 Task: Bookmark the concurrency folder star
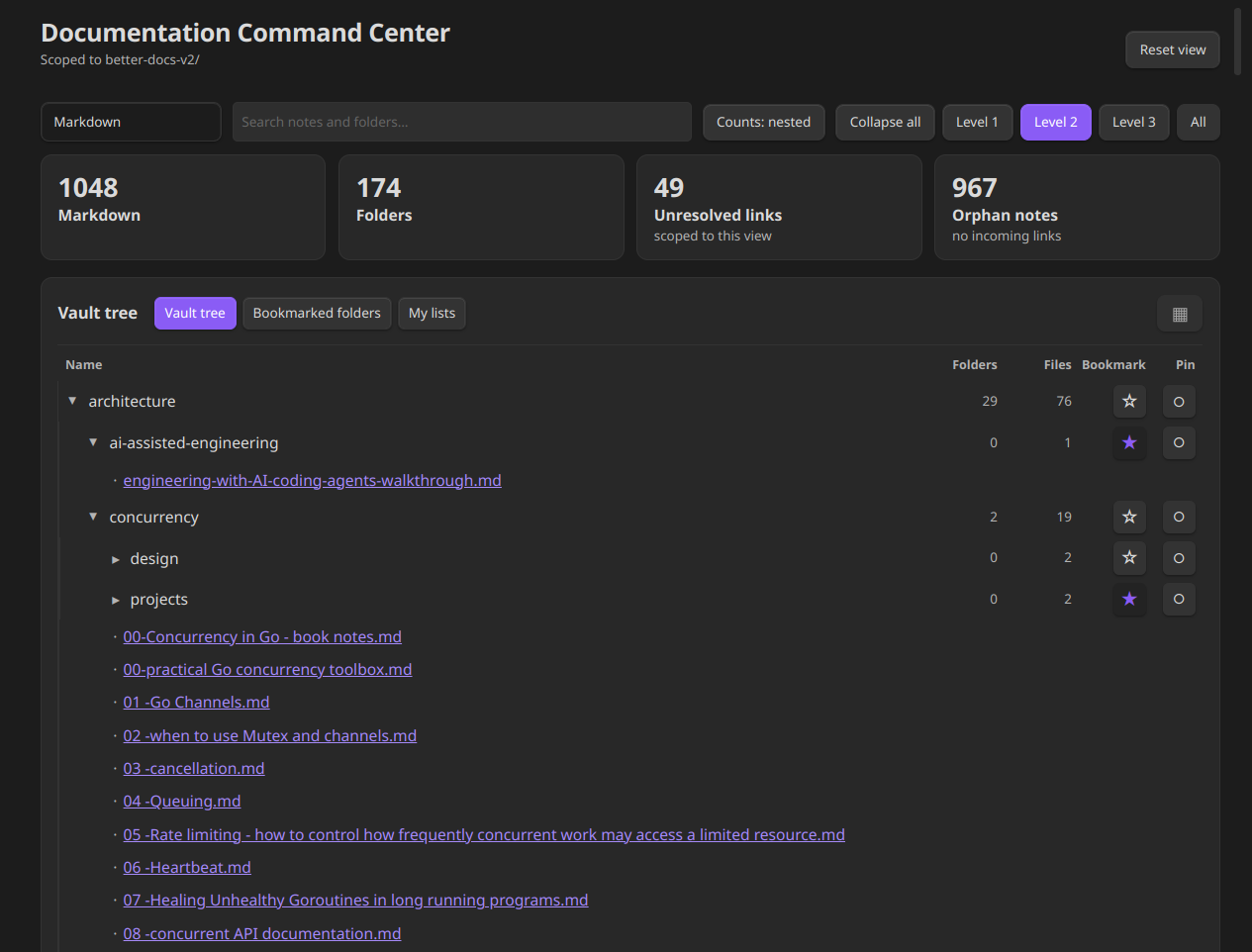coord(1129,517)
